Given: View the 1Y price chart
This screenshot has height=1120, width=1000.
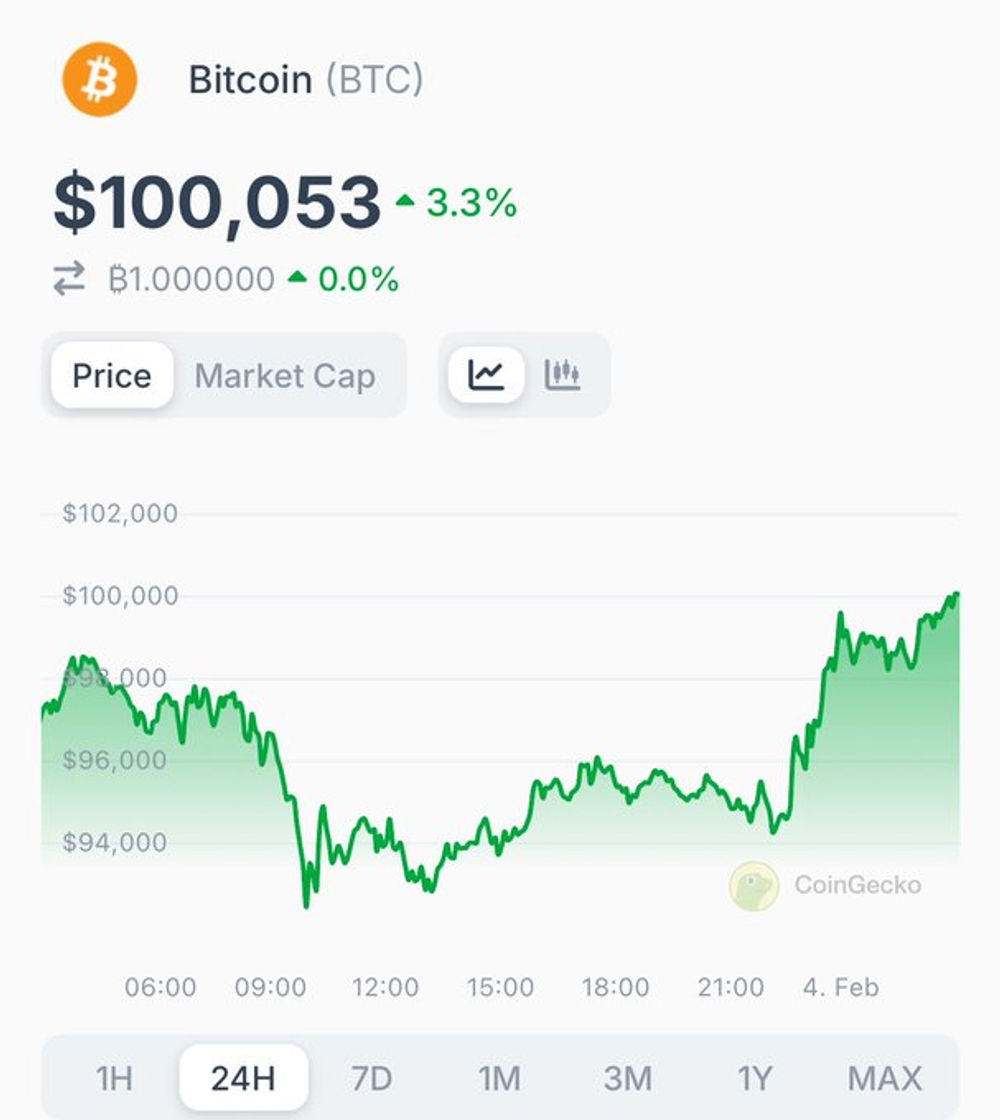Looking at the screenshot, I should [755, 1078].
